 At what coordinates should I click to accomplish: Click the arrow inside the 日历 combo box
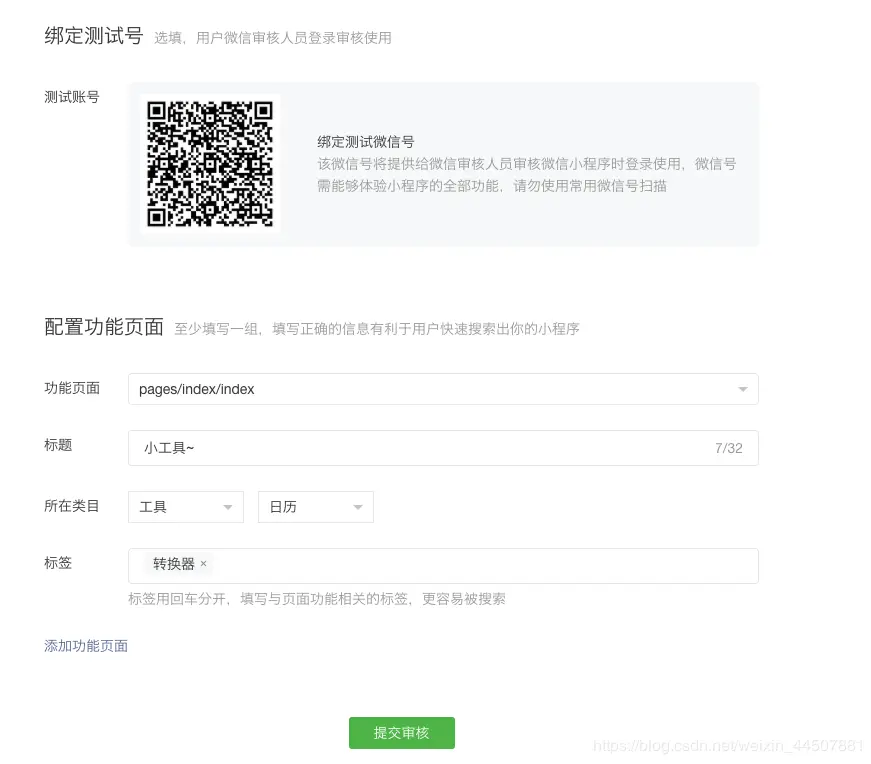358,507
